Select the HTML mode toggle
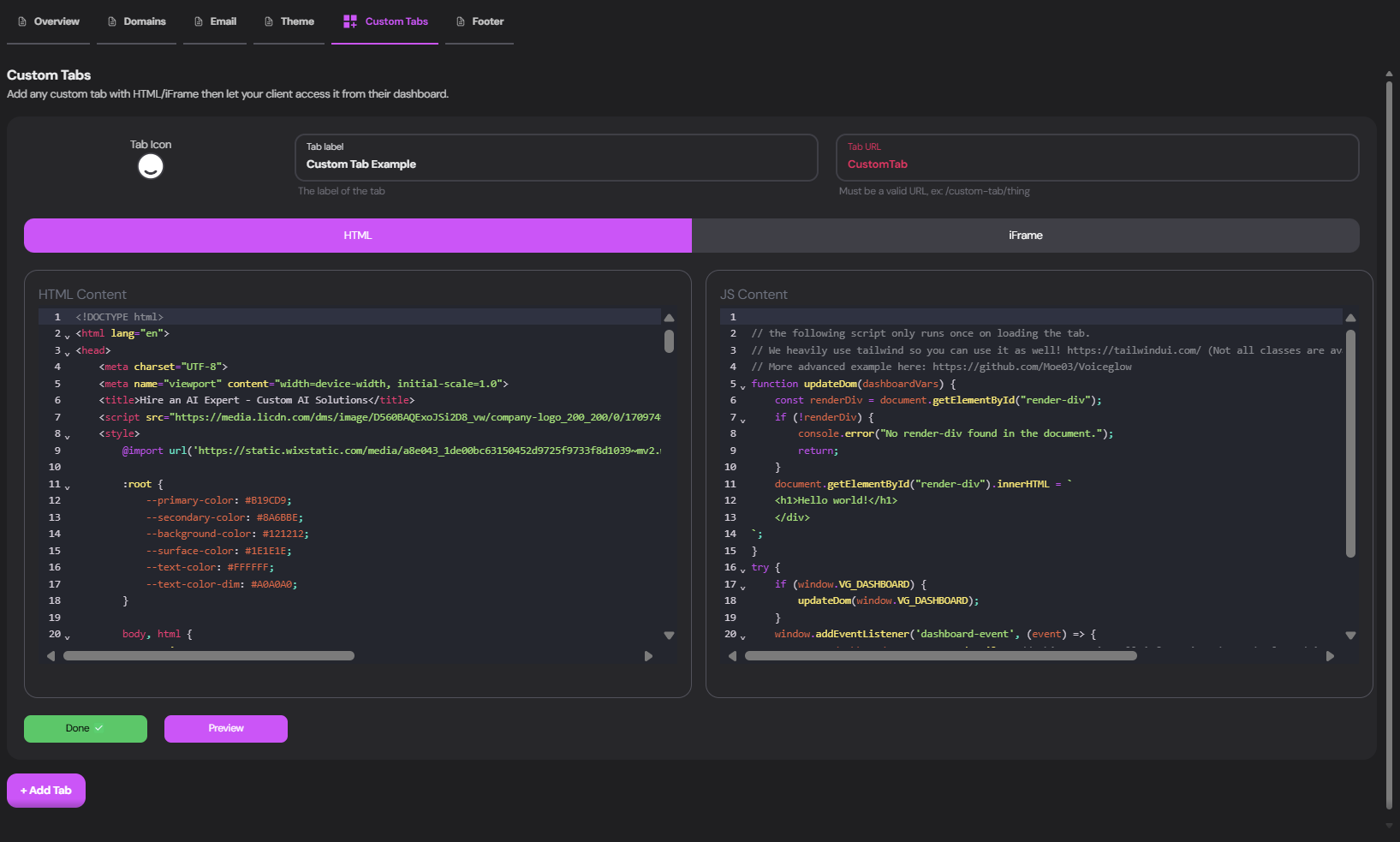Screen dimensions: 1400x842 click(357, 235)
